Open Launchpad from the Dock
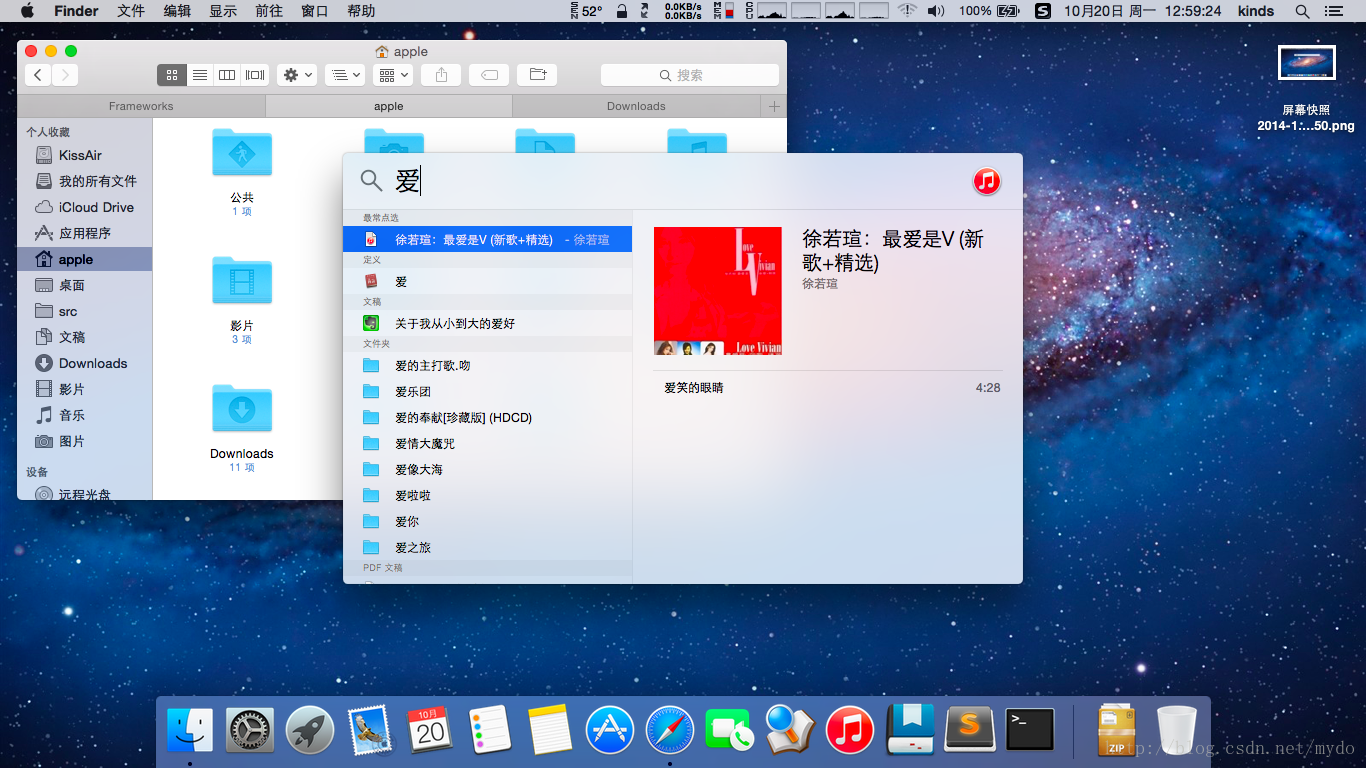This screenshot has width=1366, height=768. click(310, 730)
